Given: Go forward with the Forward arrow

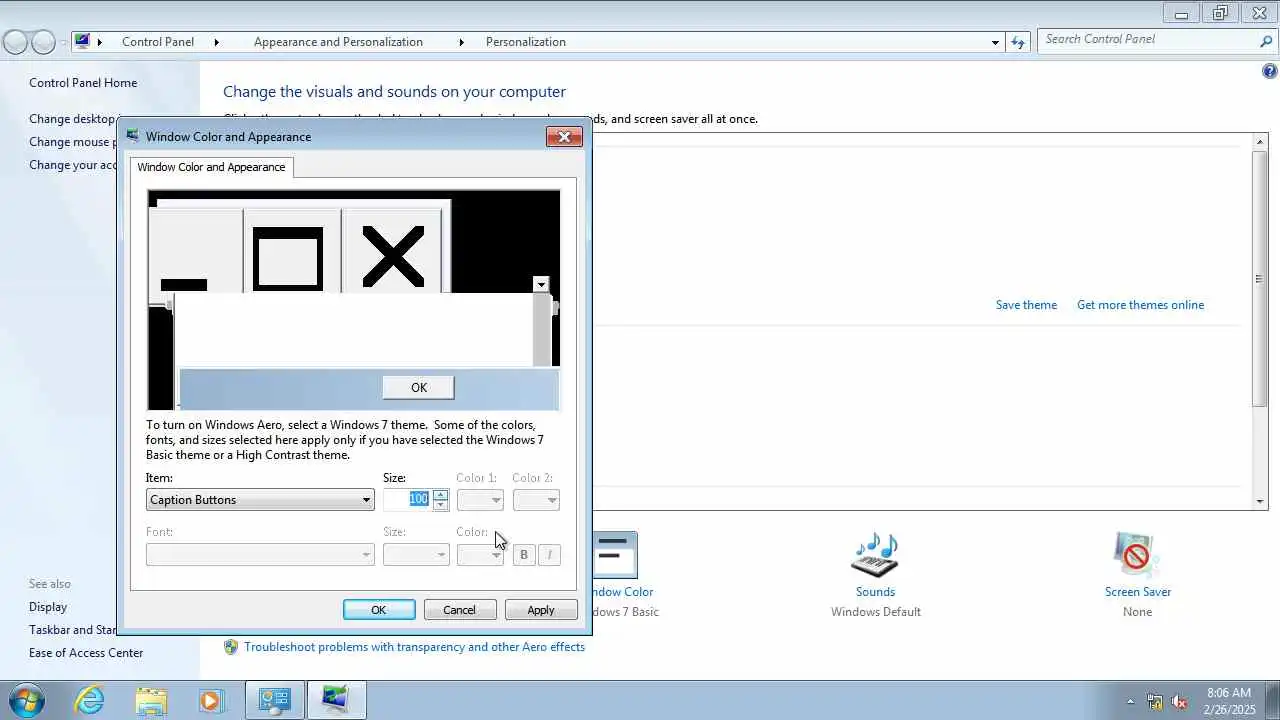Looking at the screenshot, I should point(43,42).
